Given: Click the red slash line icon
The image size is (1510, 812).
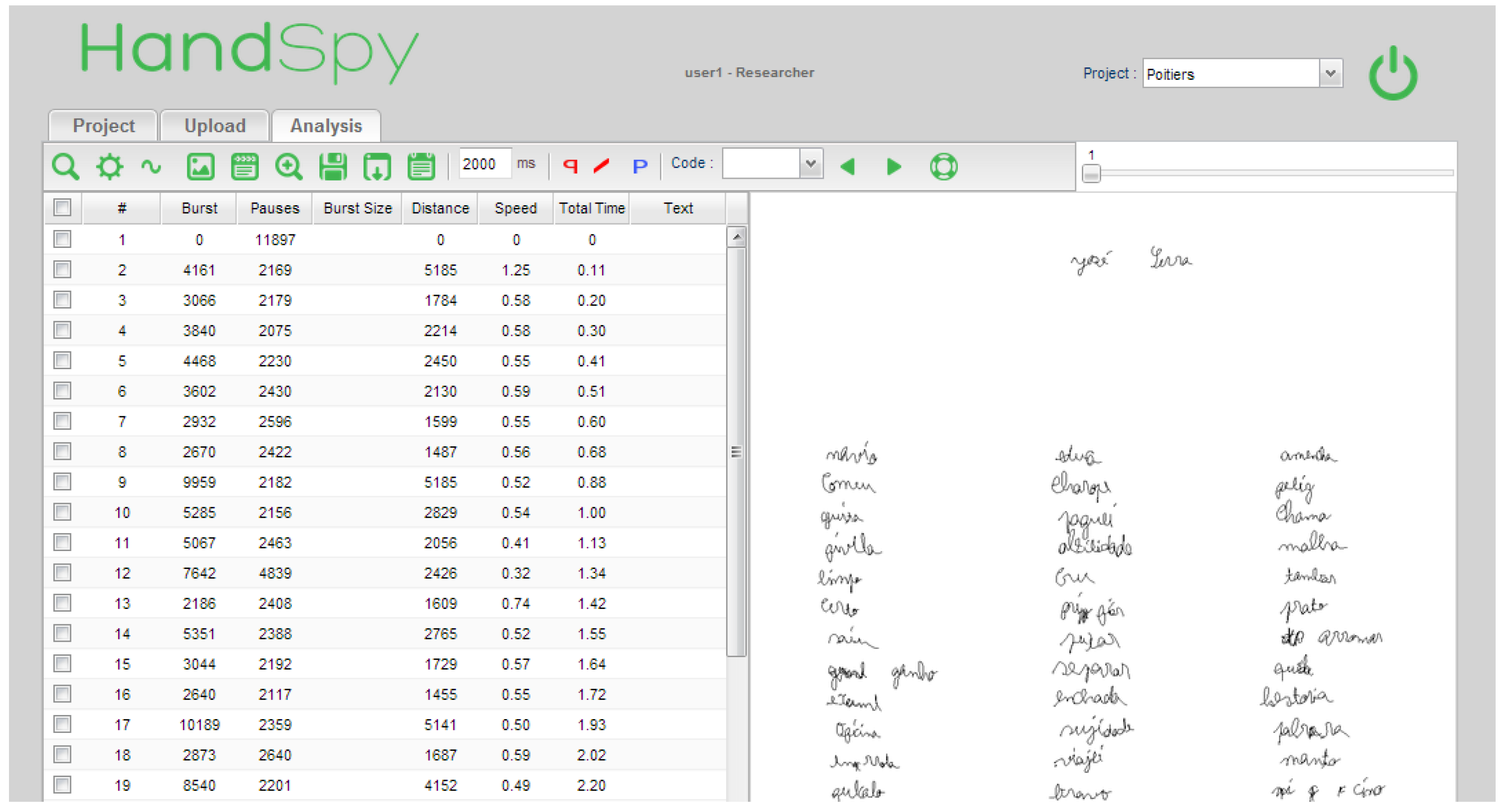Looking at the screenshot, I should pyautogui.click(x=602, y=166).
